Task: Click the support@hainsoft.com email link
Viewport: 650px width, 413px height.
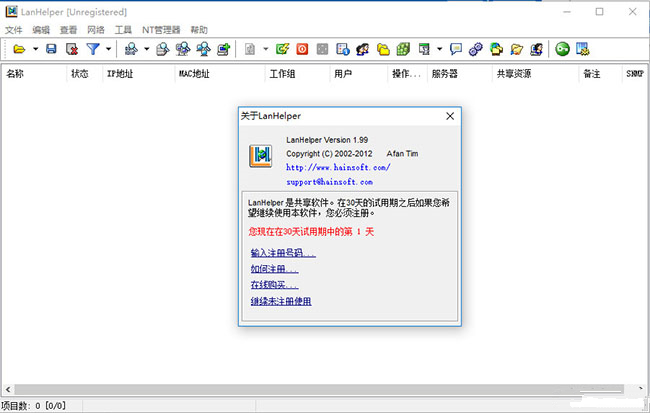Action: (329, 182)
